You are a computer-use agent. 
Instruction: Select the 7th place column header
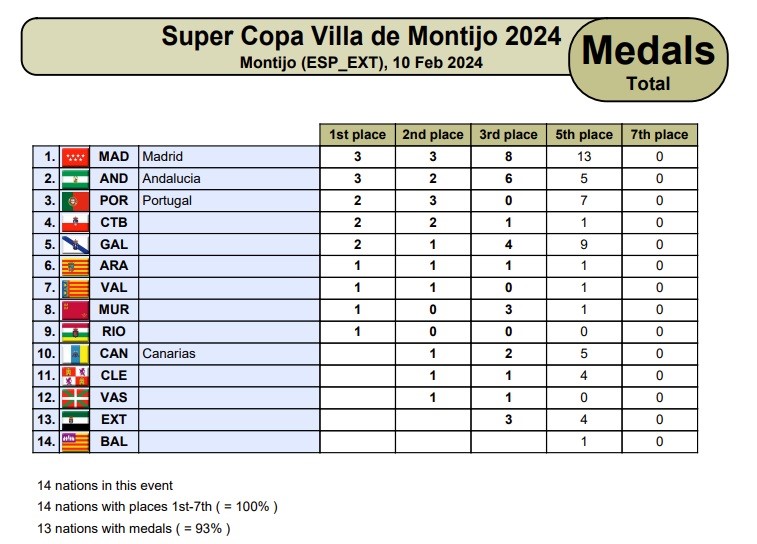pos(659,135)
